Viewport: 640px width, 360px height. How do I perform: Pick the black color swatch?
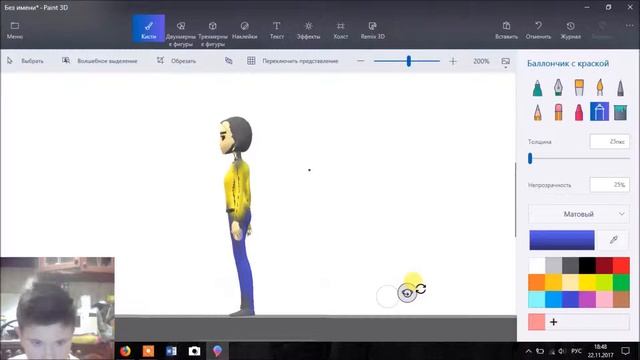tap(587, 266)
